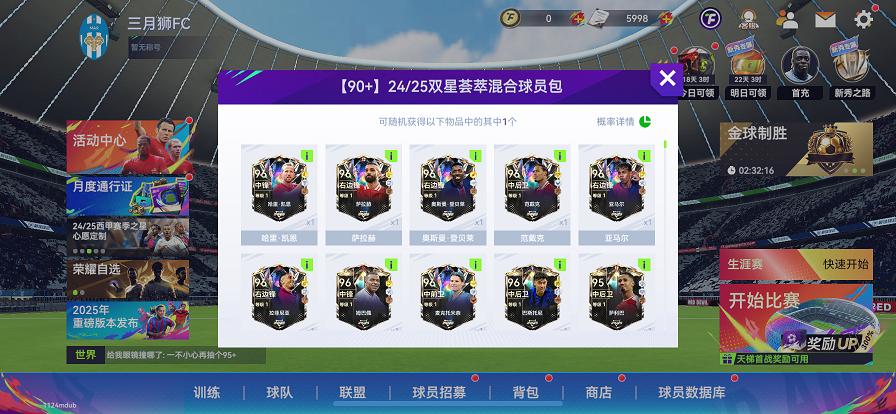Image resolution: width=896 pixels, height=414 pixels.
Task: Click the 开始比赛 banner button
Action: 795,319
